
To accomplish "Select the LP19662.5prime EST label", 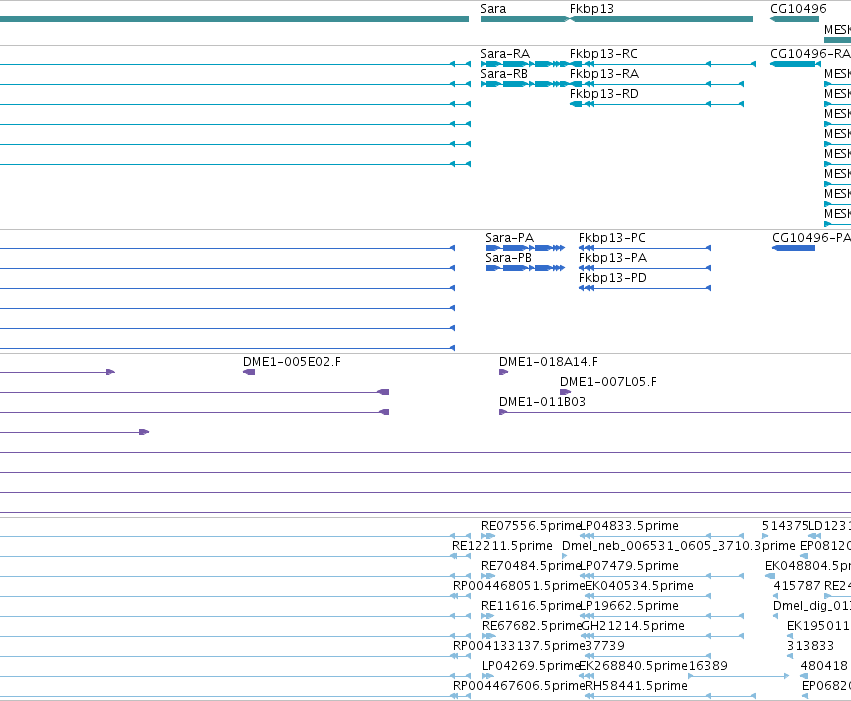I will click(x=630, y=606).
